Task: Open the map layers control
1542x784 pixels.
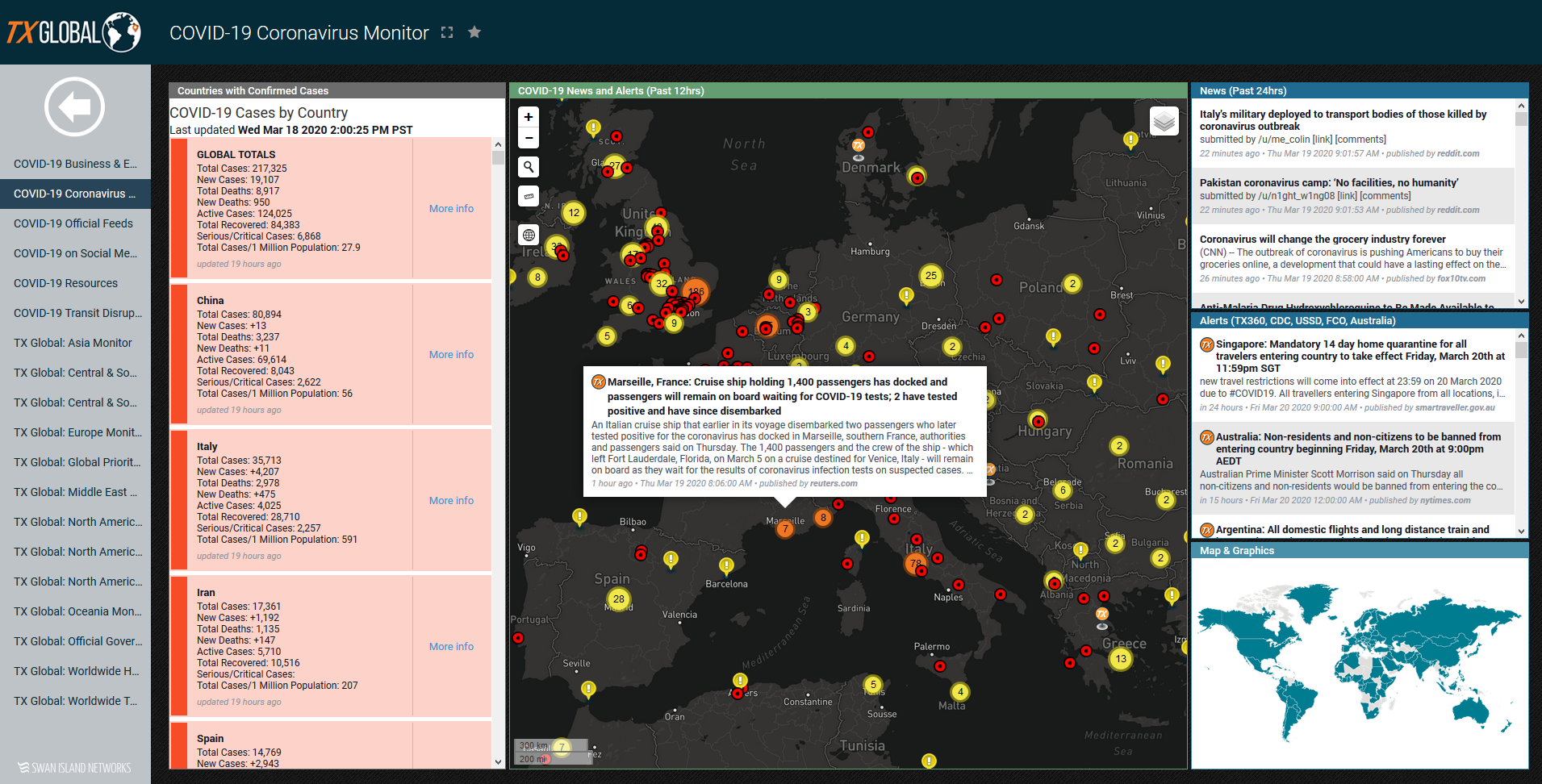Action: [1164, 122]
